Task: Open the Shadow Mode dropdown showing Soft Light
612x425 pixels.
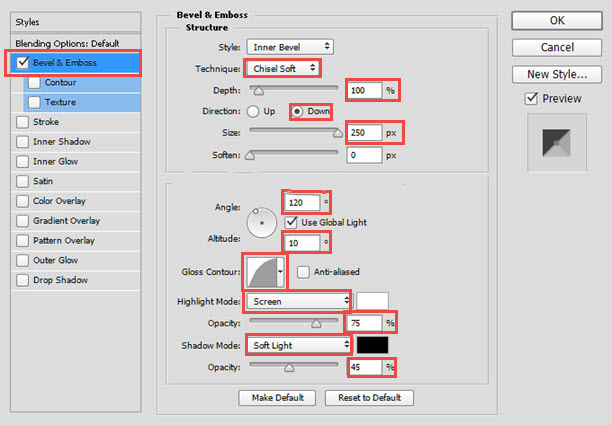Action: [x=298, y=345]
